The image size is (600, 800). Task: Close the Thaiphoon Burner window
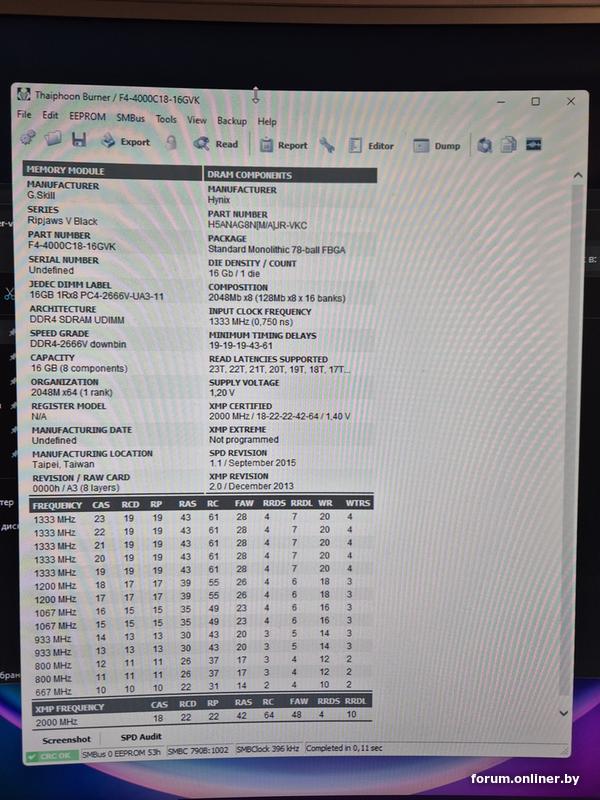point(571,102)
